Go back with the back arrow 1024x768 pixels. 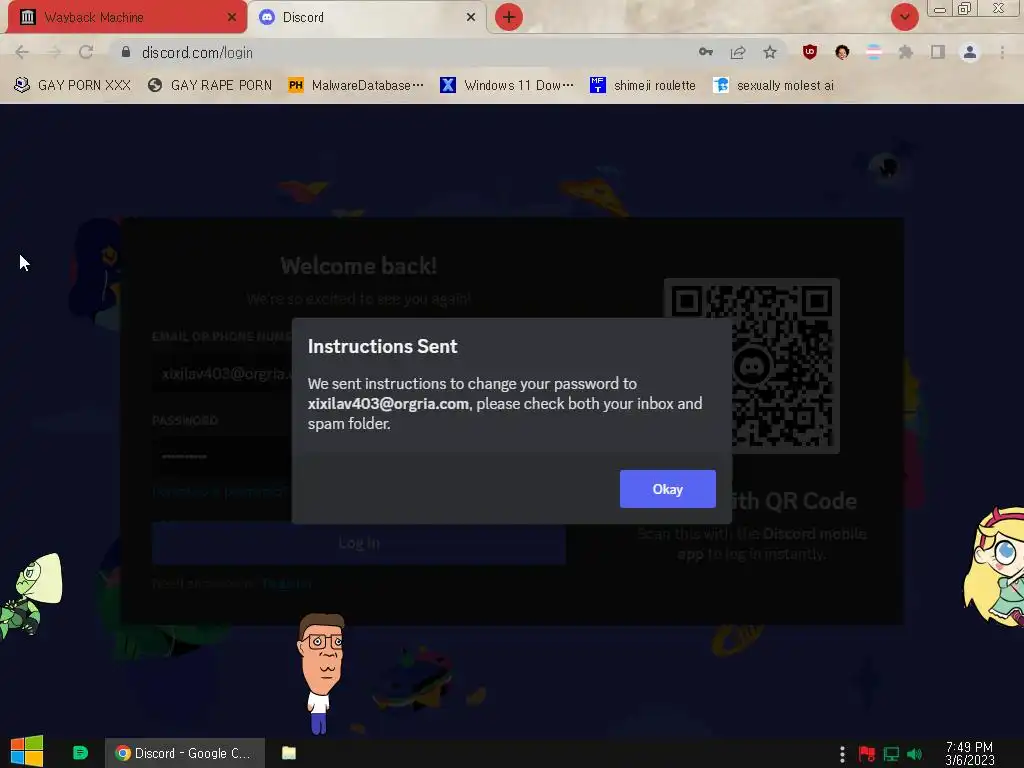(x=22, y=52)
